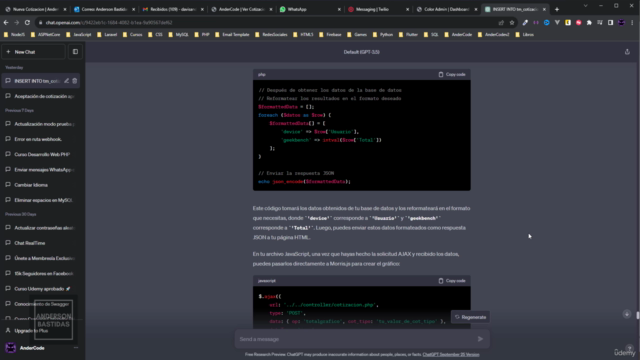Image resolution: width=640 pixels, height=360 pixels.
Task: Click Upgrade to Plus
Action: point(31,331)
